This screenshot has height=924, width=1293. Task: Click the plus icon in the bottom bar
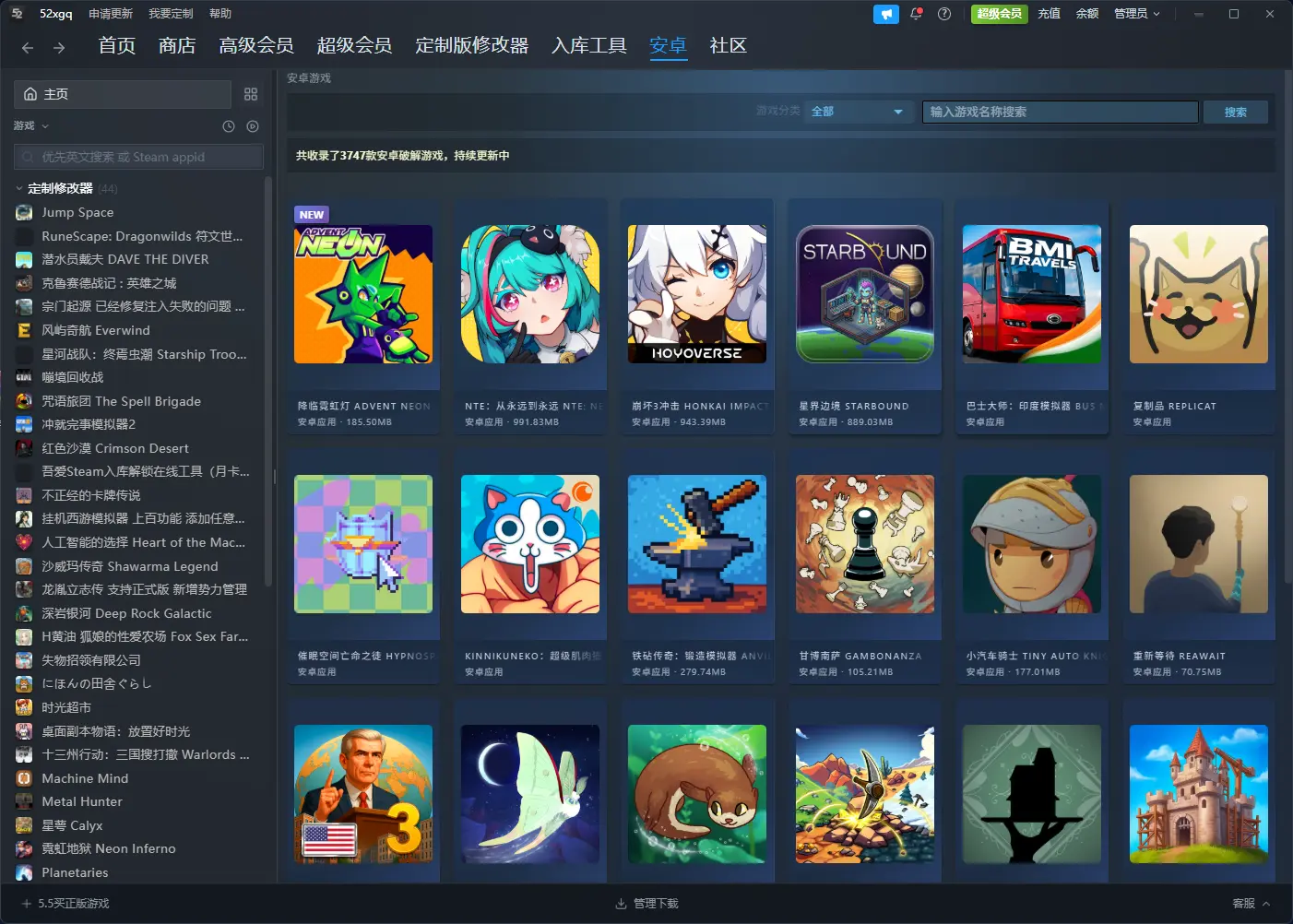(27, 904)
